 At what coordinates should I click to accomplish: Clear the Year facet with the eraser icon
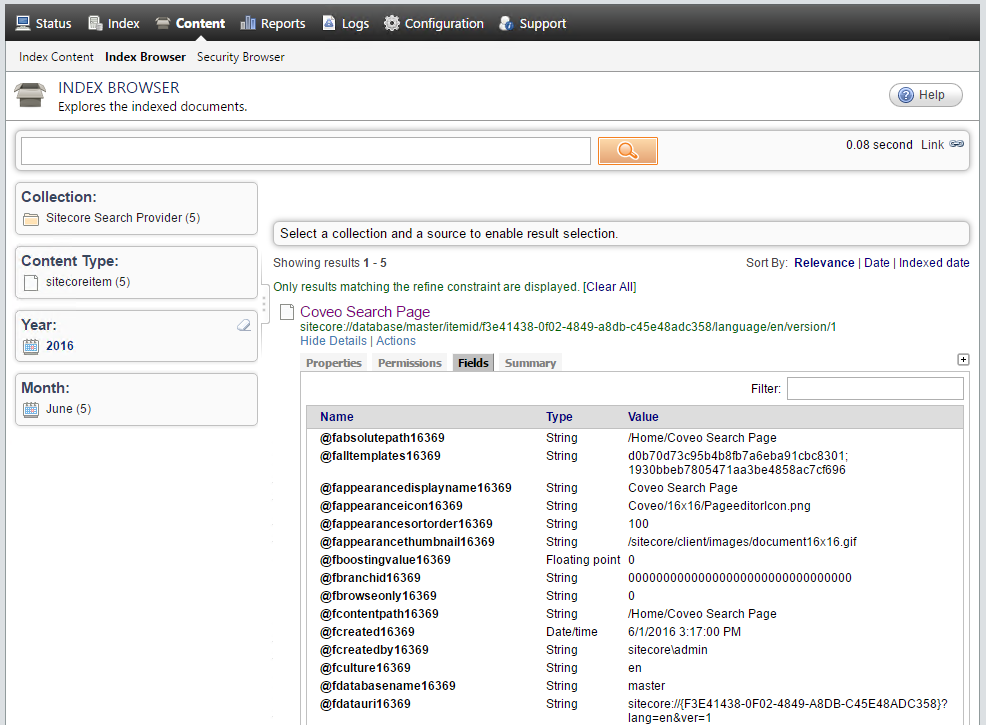(243, 325)
